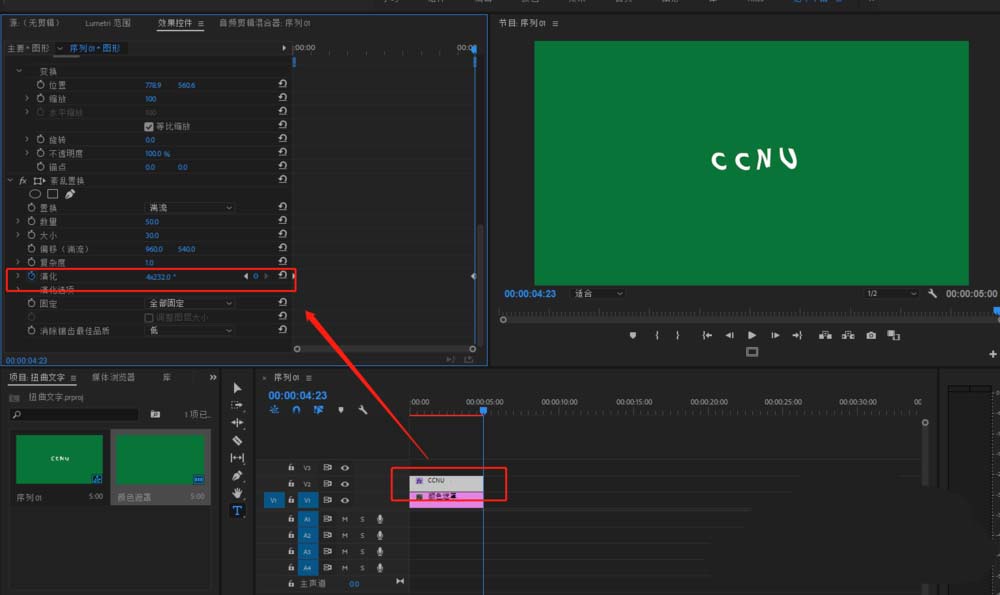Screen dimensions: 1000x595
Task: Click the Snap magnet icon in the timeline
Action: (x=296, y=410)
